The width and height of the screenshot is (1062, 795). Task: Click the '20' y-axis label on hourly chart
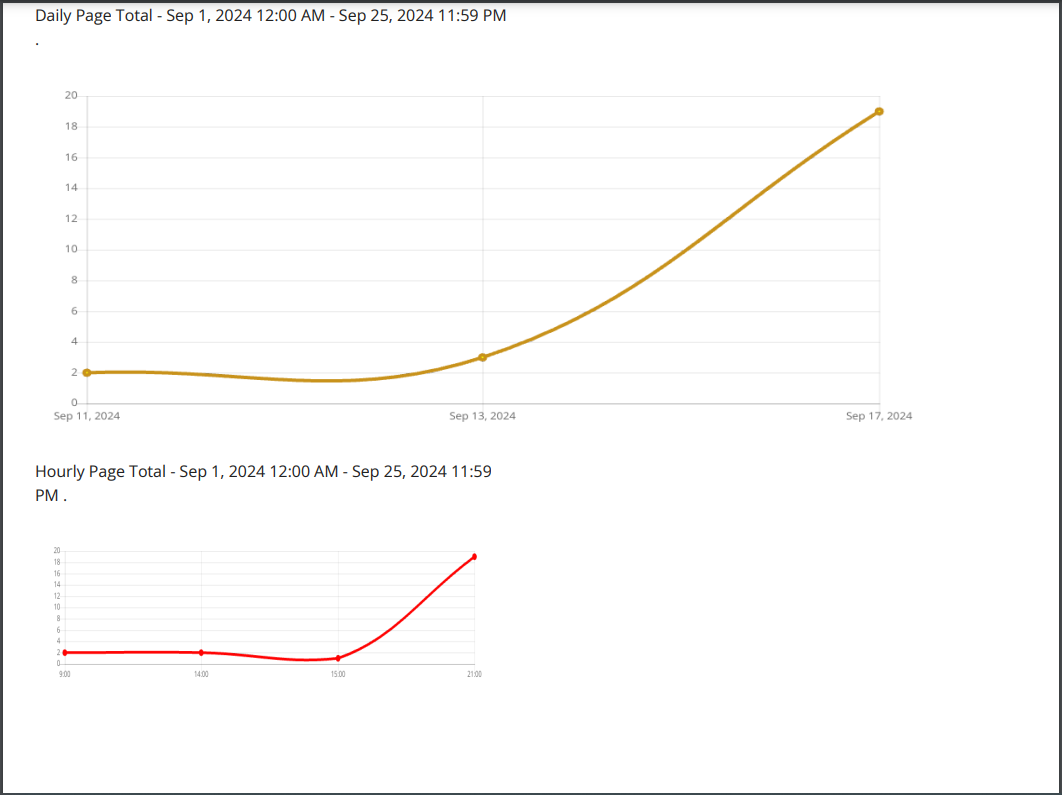[57, 551]
